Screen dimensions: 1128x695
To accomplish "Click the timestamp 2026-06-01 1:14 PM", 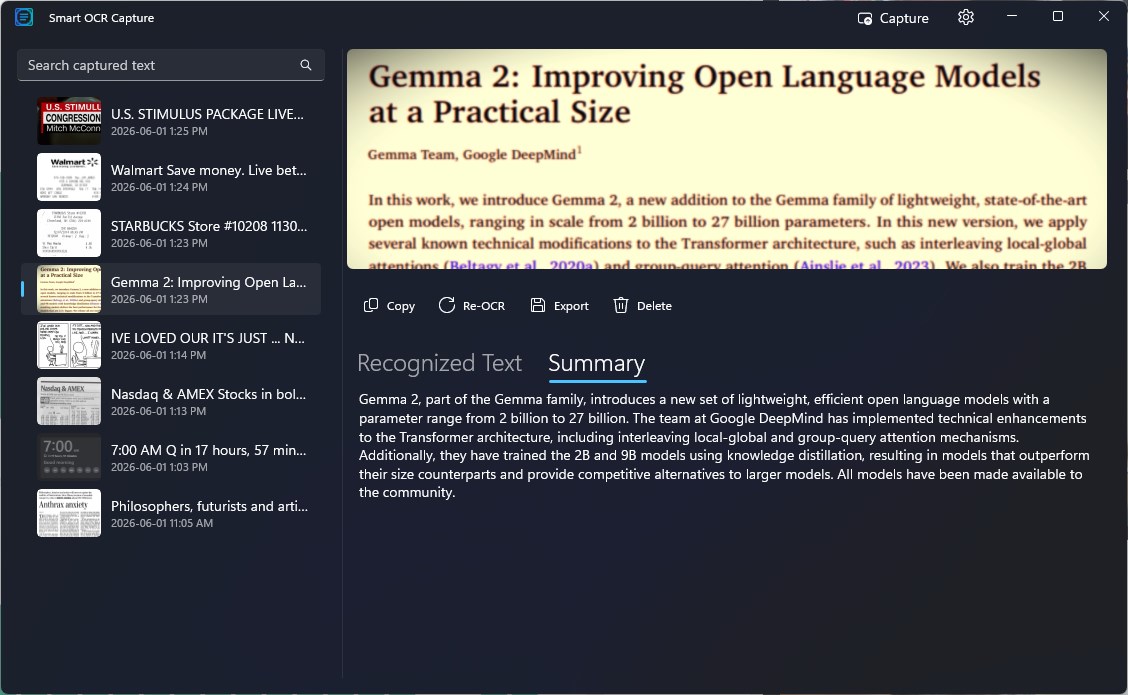I will click(158, 355).
